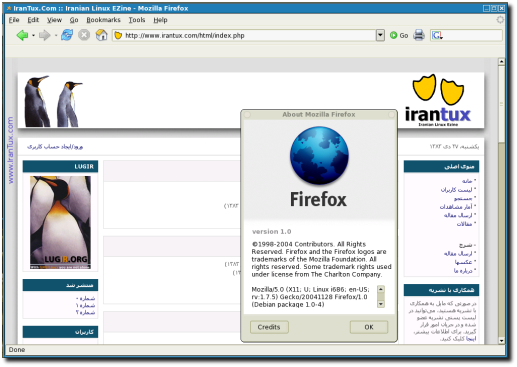Open the Back history dropdown arrow
This screenshot has width=517, height=367.
click(33, 35)
